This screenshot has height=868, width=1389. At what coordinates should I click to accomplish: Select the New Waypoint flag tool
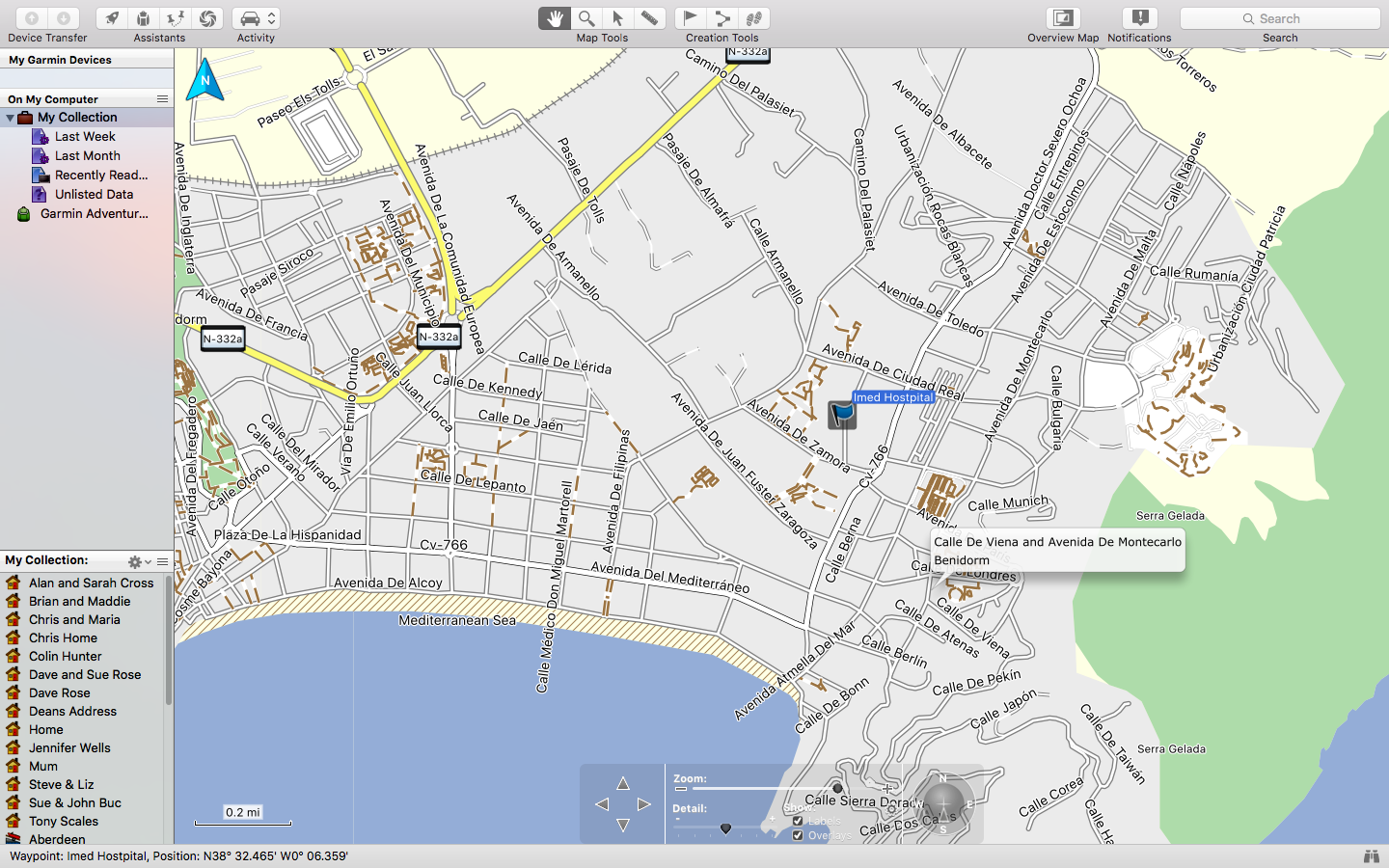coord(690,18)
